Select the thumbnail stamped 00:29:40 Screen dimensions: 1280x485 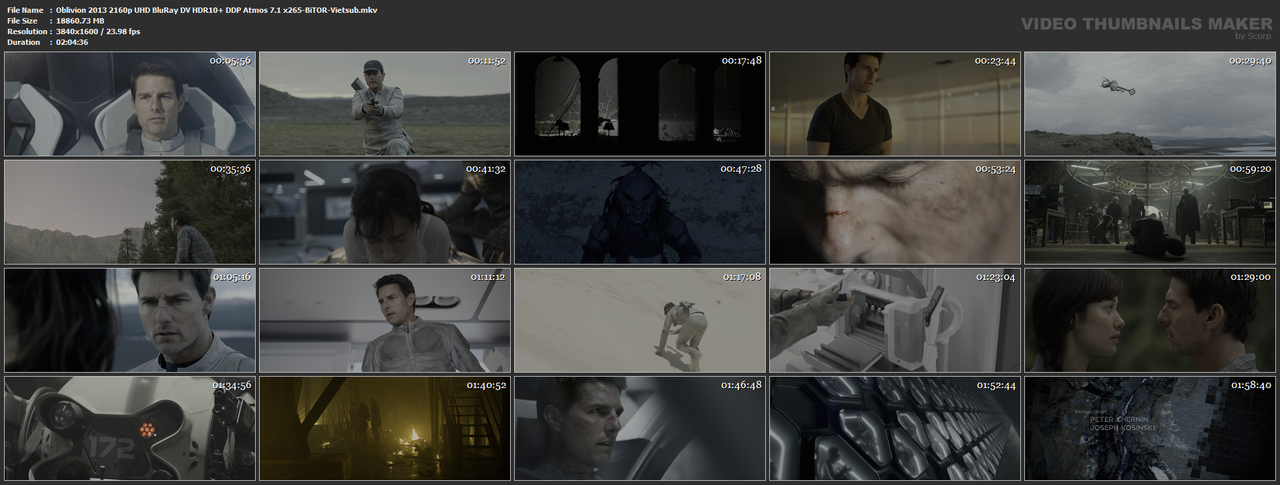[x=1150, y=104]
